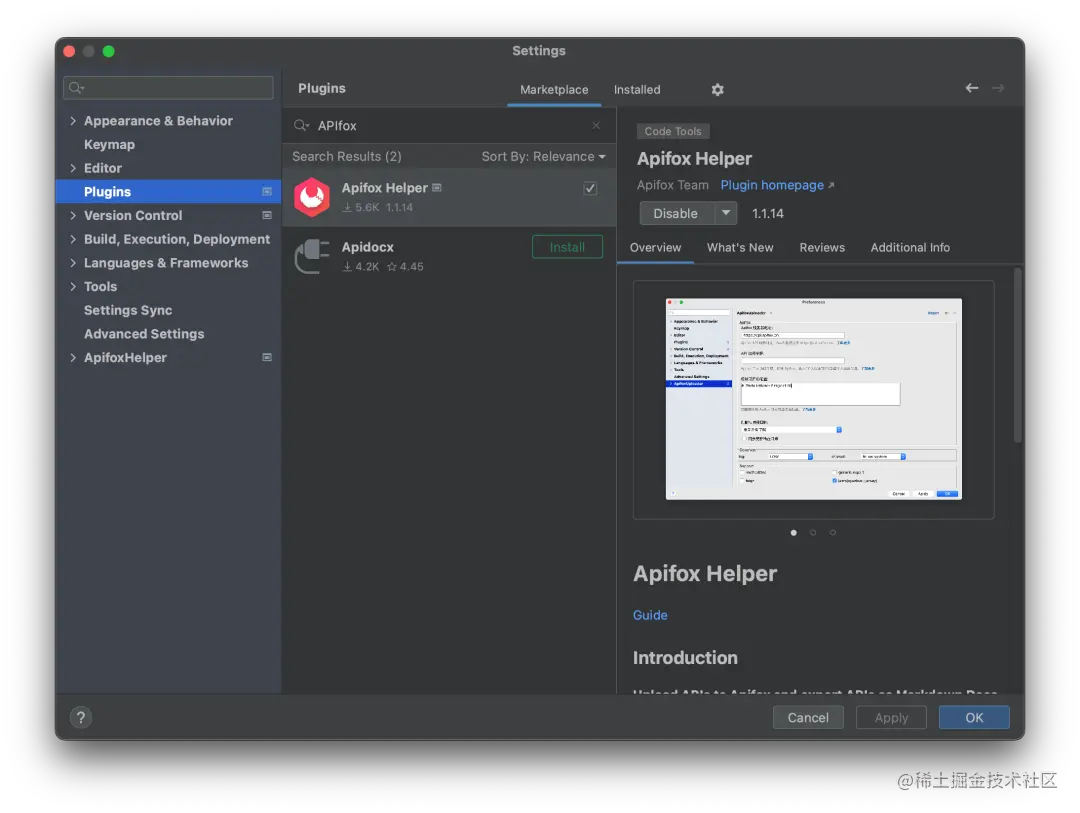Click the plugin description scrollbar
Screen dimensions: 1080x813
(1017, 356)
